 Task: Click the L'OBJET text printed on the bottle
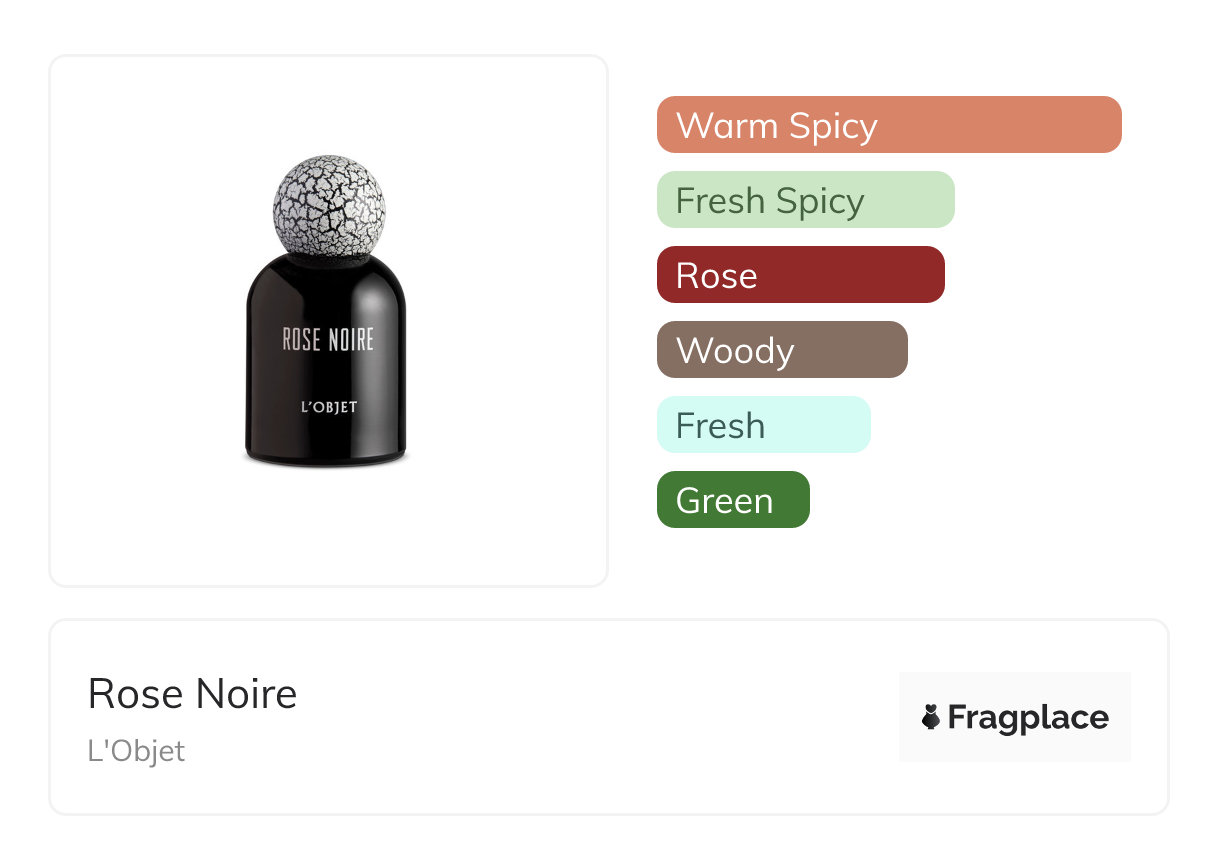[329, 407]
